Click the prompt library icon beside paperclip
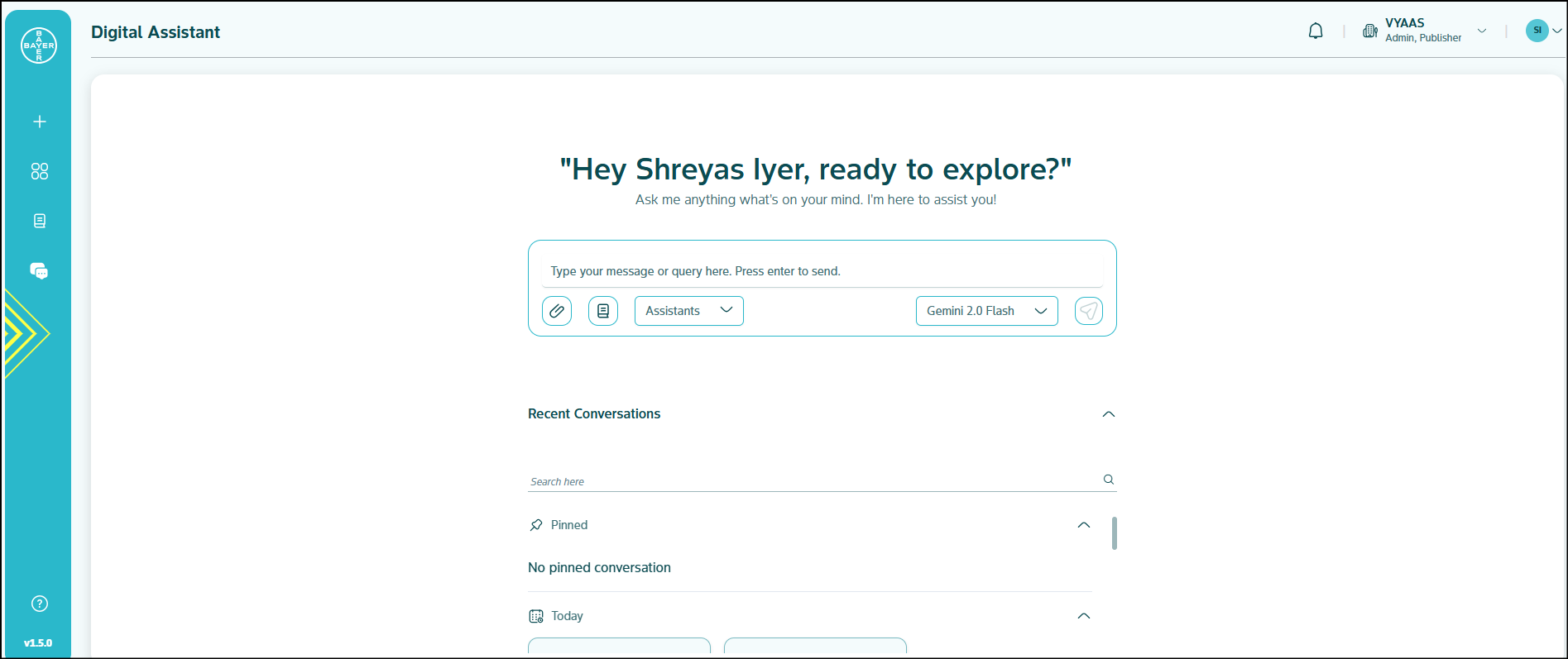 point(603,311)
